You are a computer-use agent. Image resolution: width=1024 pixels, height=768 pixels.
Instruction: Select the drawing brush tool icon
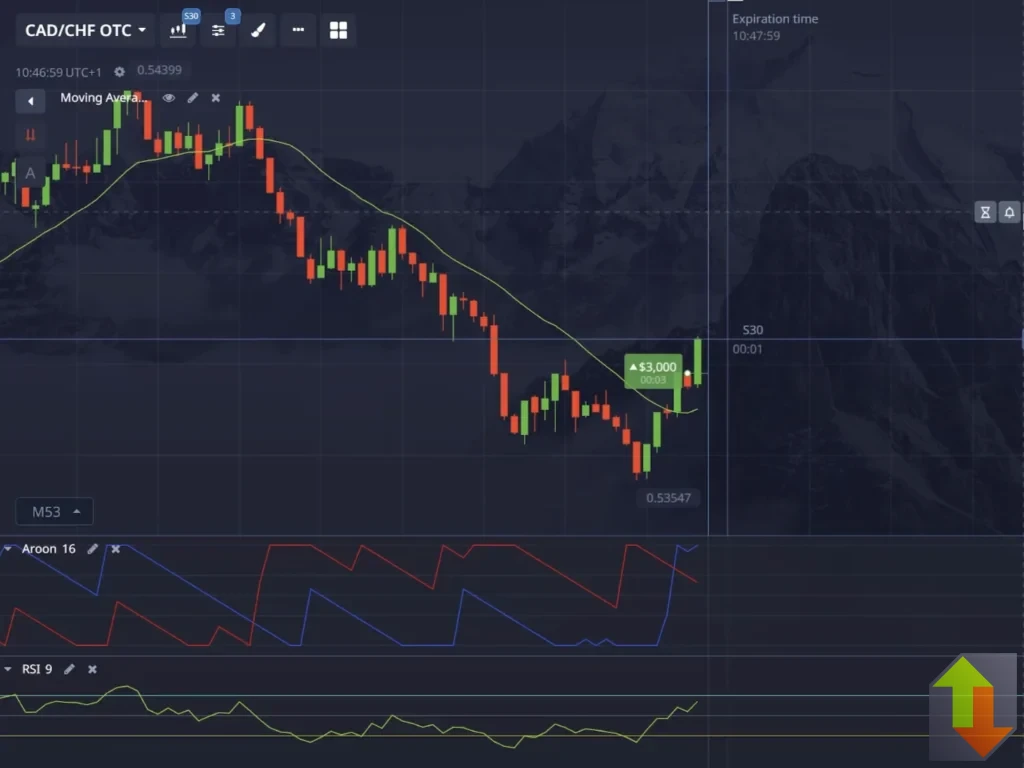click(x=257, y=30)
